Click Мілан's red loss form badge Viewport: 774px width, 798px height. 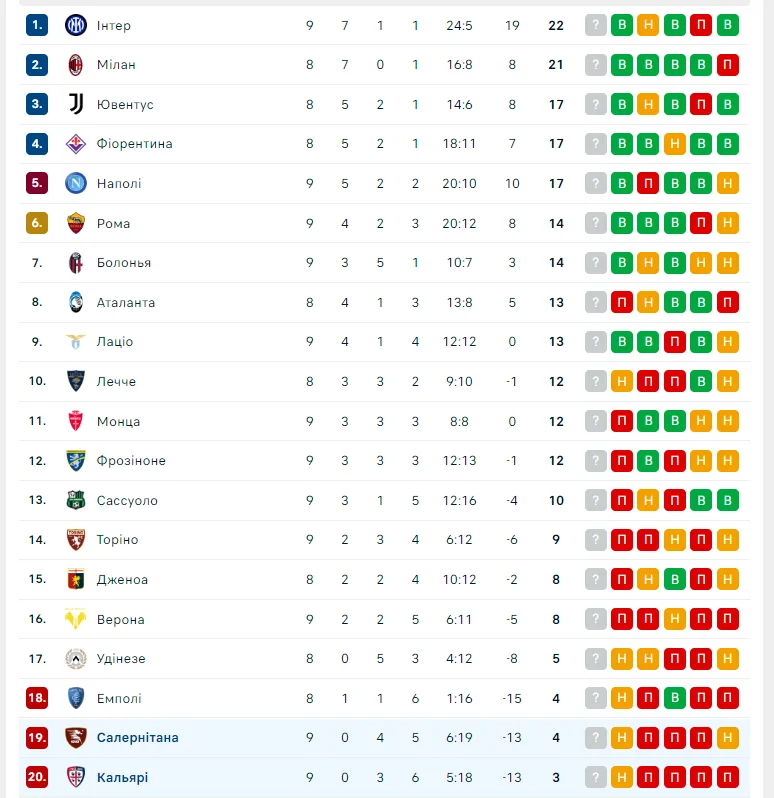click(x=728, y=65)
